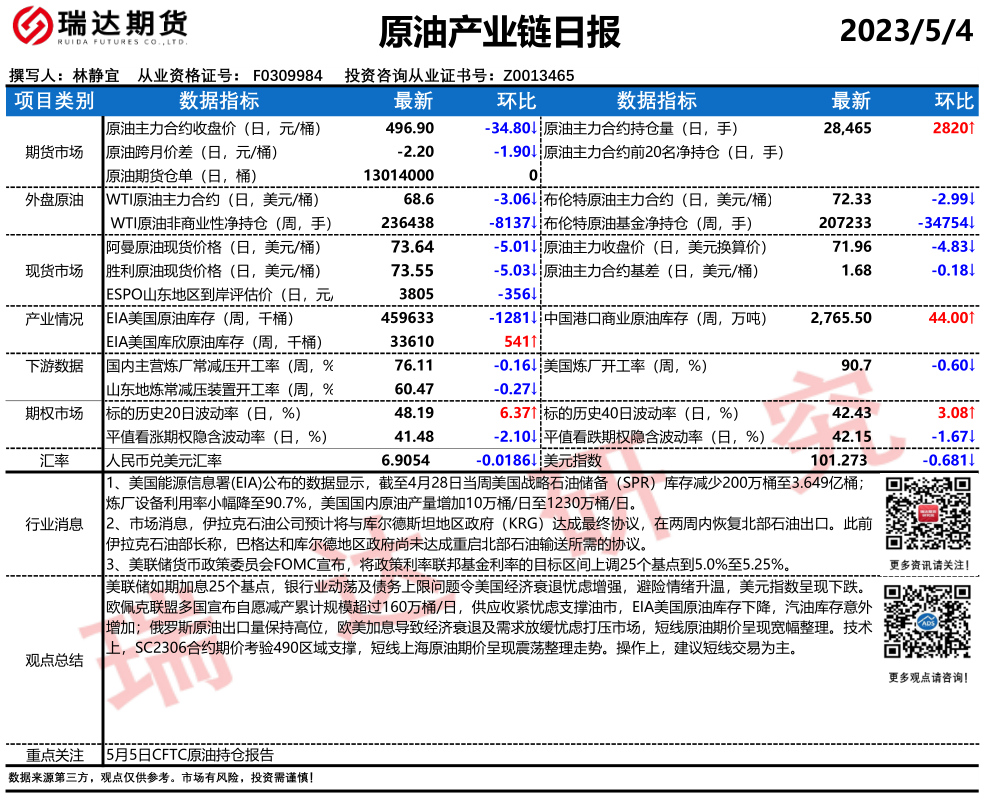
Task: Click the 美元指数 value 101.273
Action: pyautogui.click(x=838, y=460)
